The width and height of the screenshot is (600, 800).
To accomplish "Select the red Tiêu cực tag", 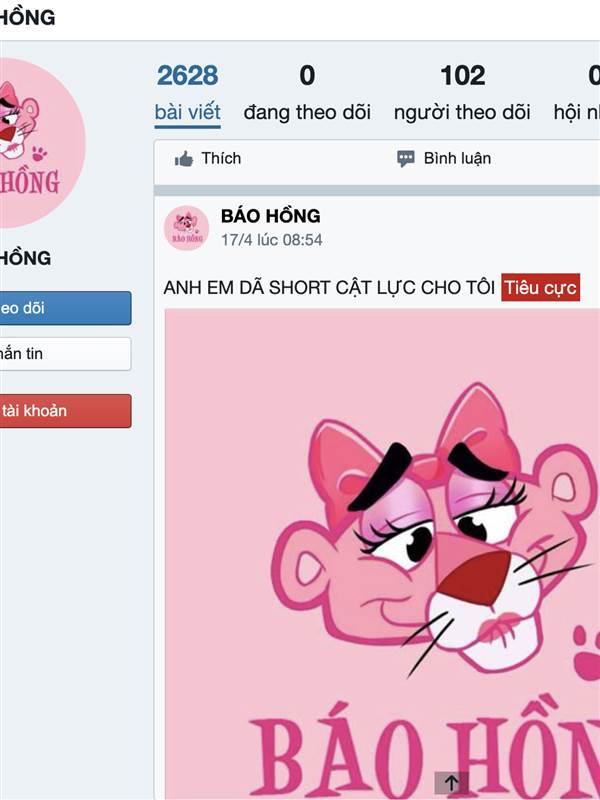I will (540, 288).
